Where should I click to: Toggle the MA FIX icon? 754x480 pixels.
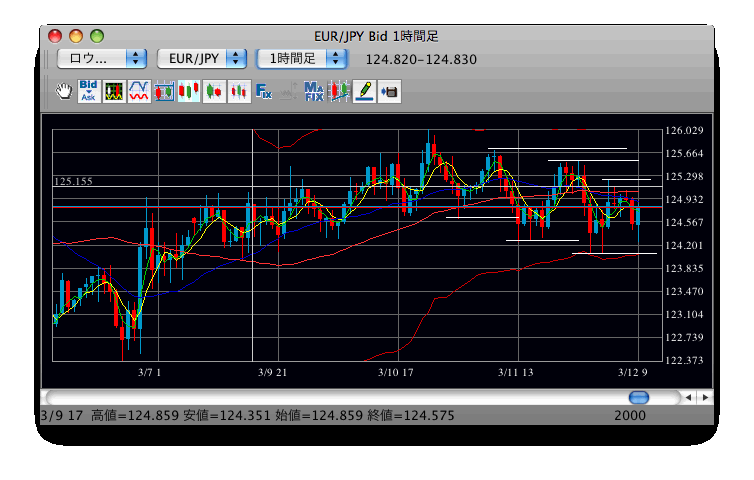(314, 91)
